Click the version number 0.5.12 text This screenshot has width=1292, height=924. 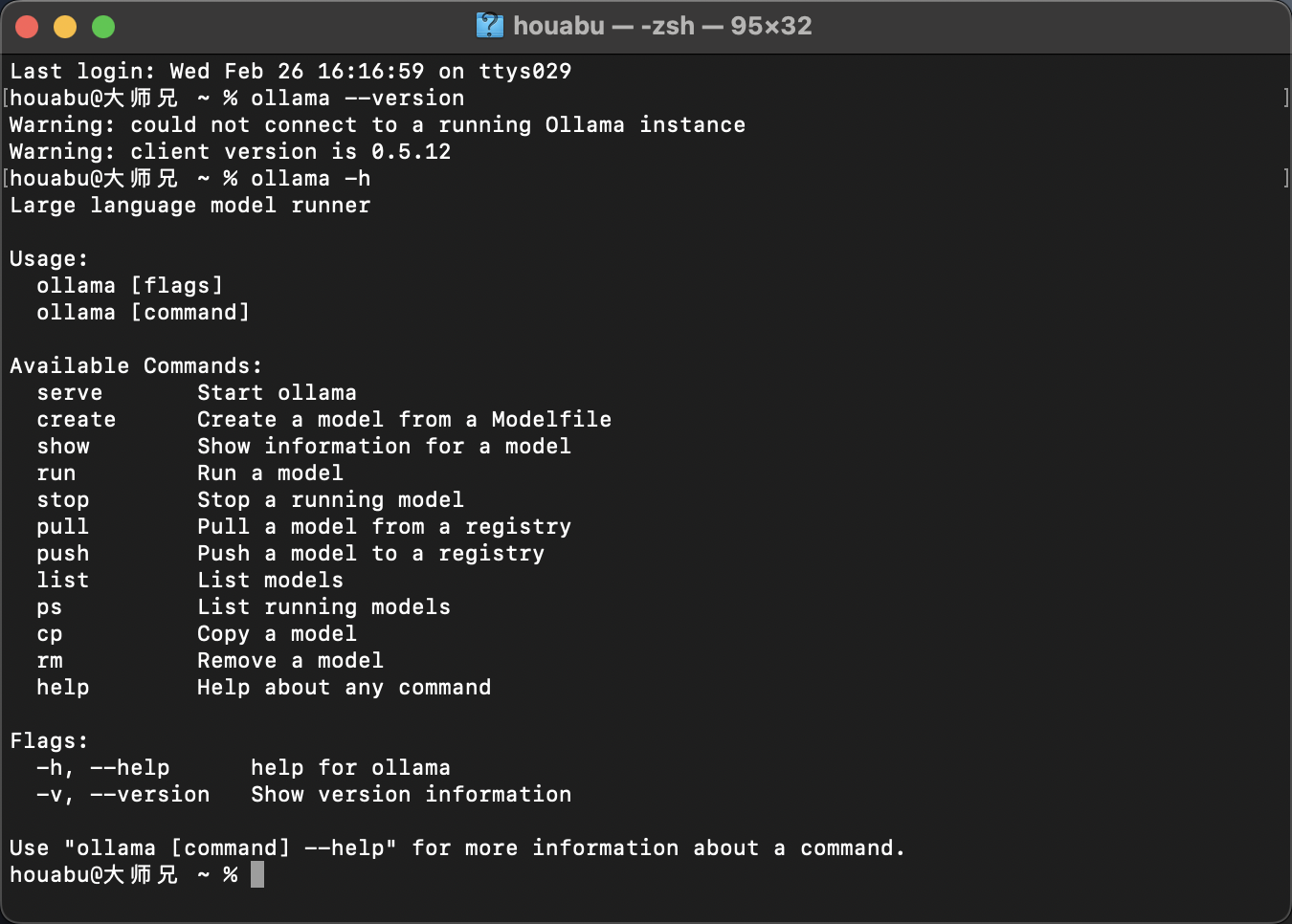click(x=412, y=152)
